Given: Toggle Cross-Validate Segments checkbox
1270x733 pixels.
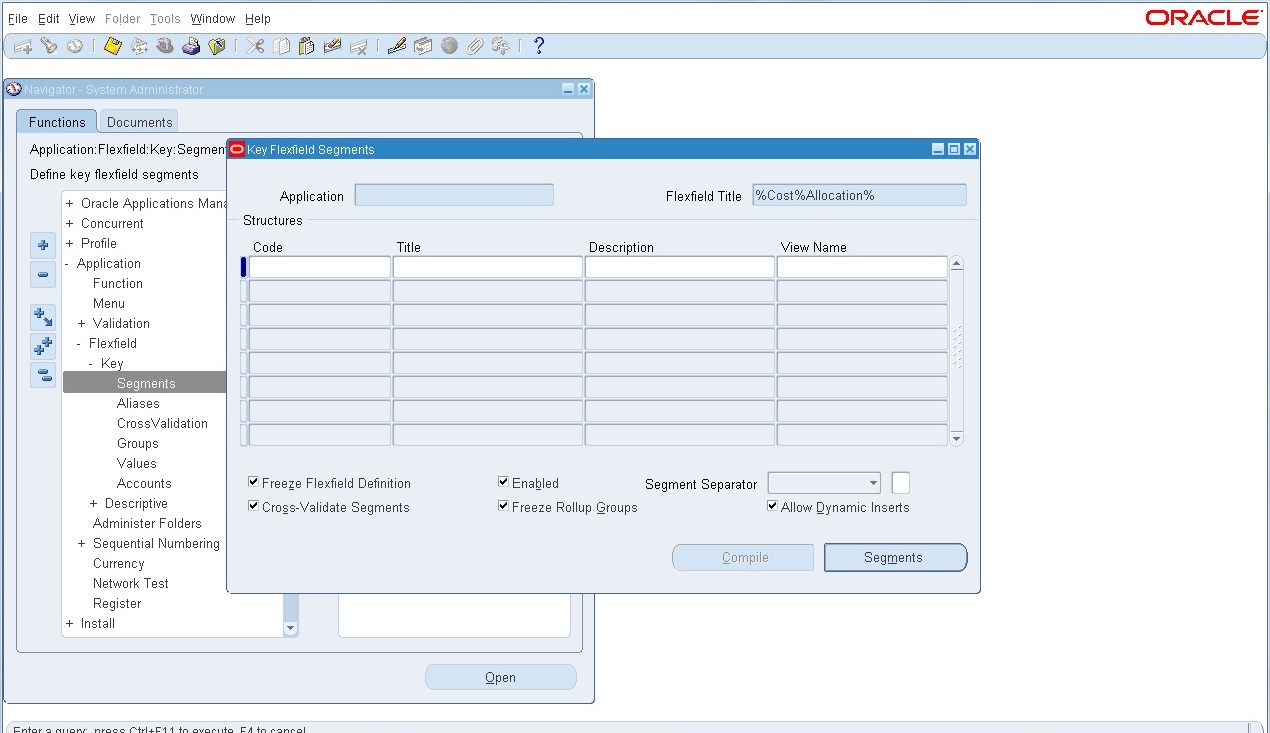Looking at the screenshot, I should [254, 506].
